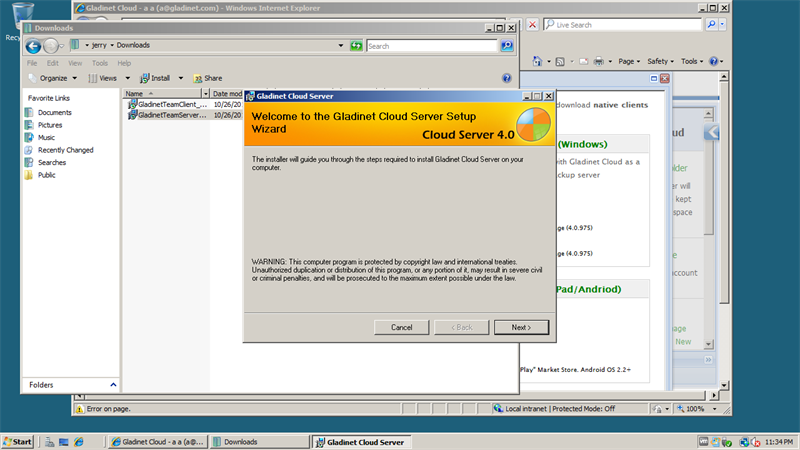Expand the Views dropdown arrow
This screenshot has height=450, width=800.
128,78
